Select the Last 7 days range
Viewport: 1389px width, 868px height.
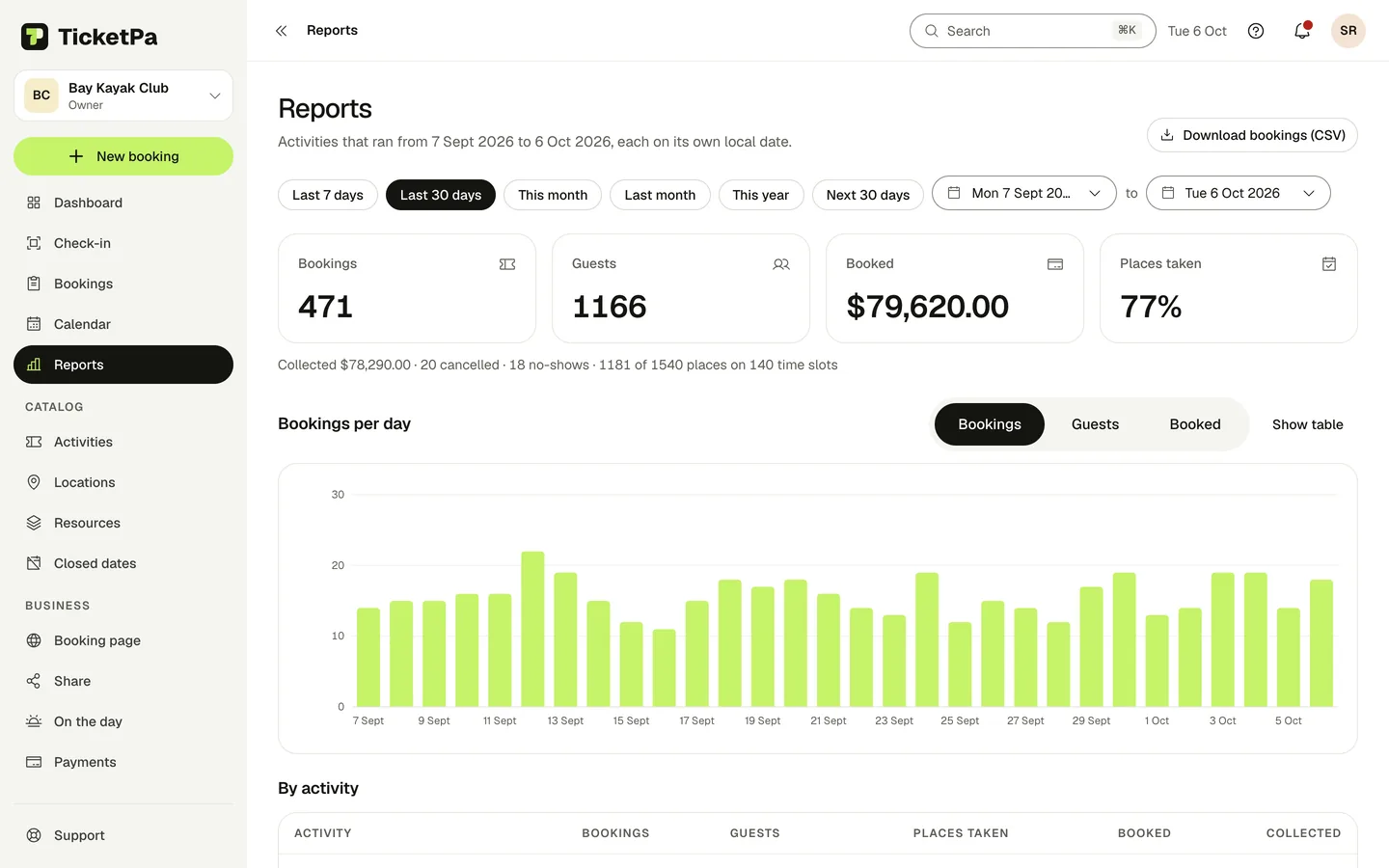coord(328,195)
